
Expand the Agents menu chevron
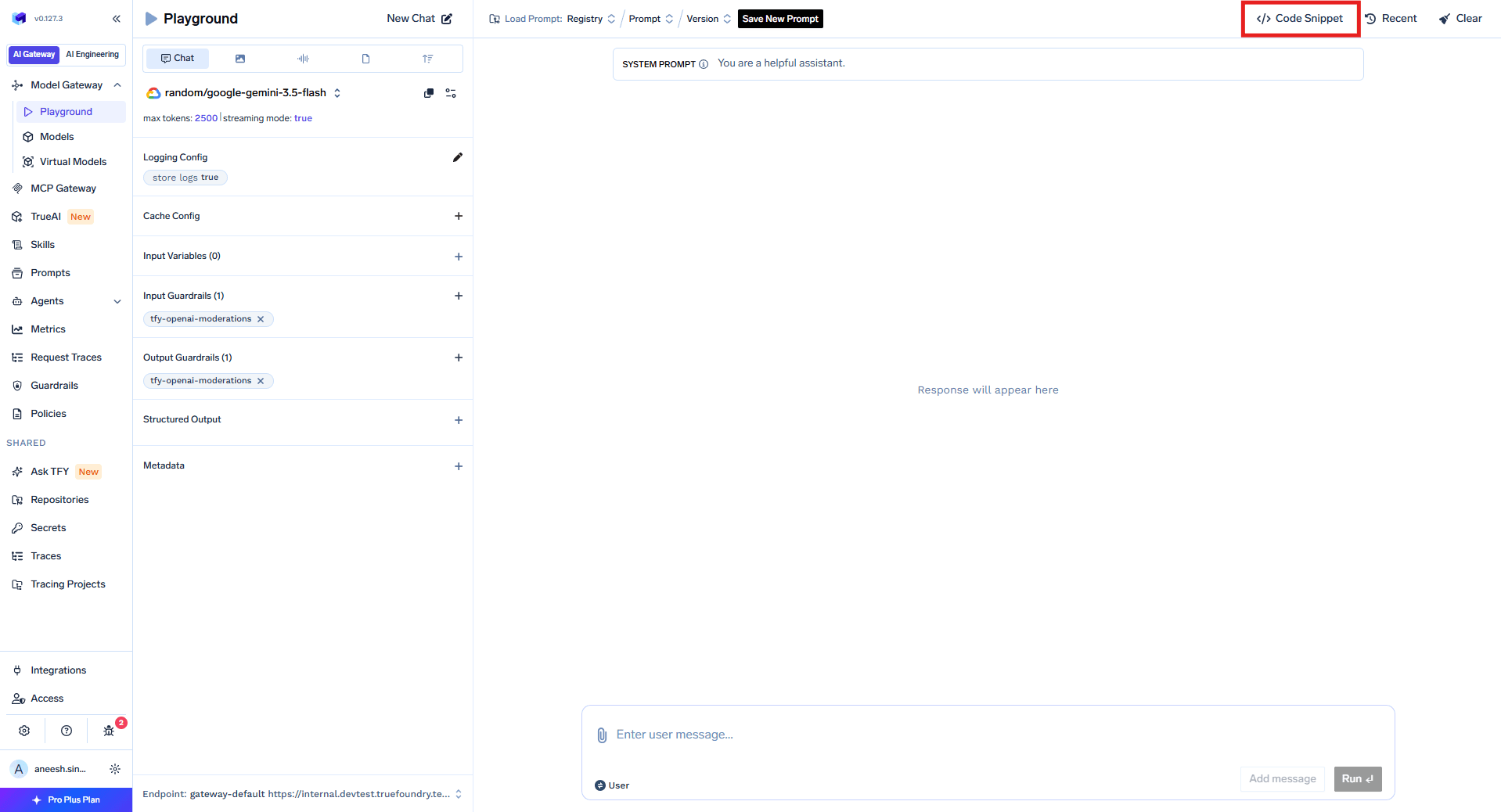click(117, 301)
